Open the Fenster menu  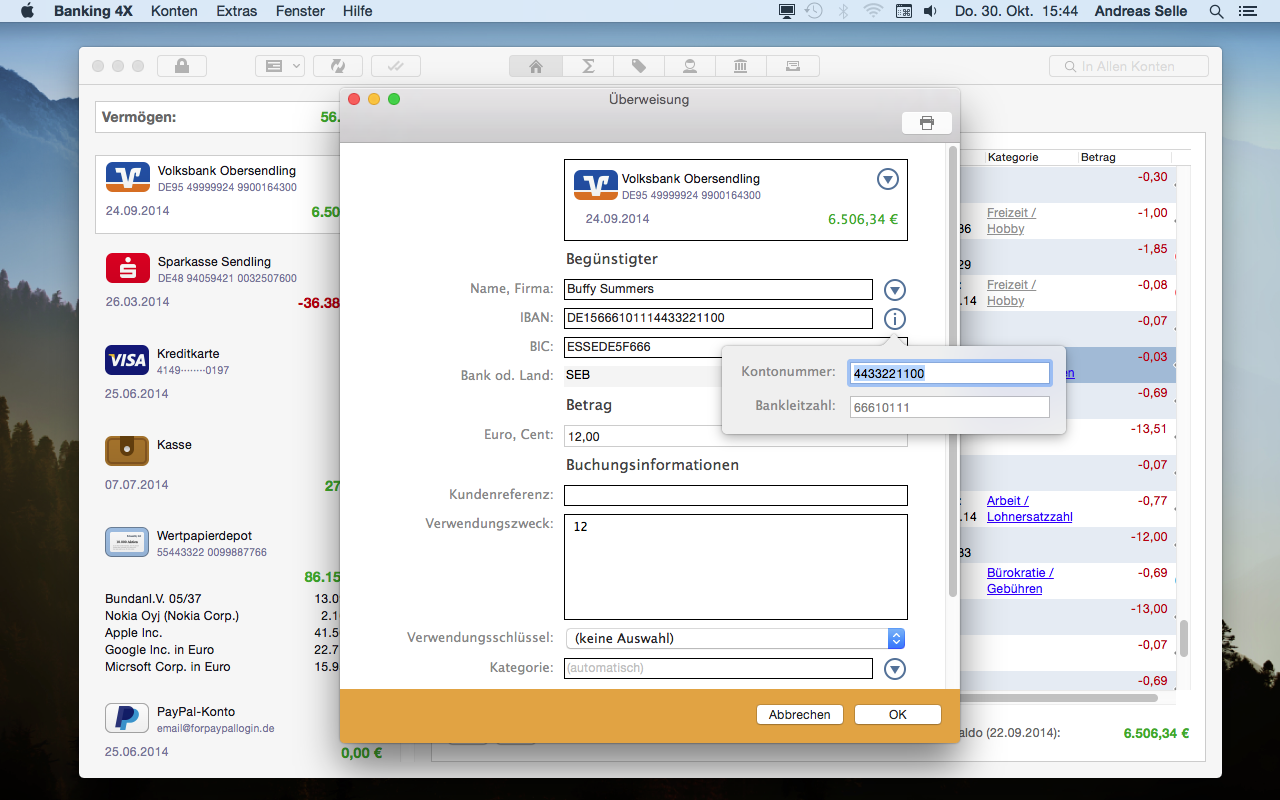(300, 11)
